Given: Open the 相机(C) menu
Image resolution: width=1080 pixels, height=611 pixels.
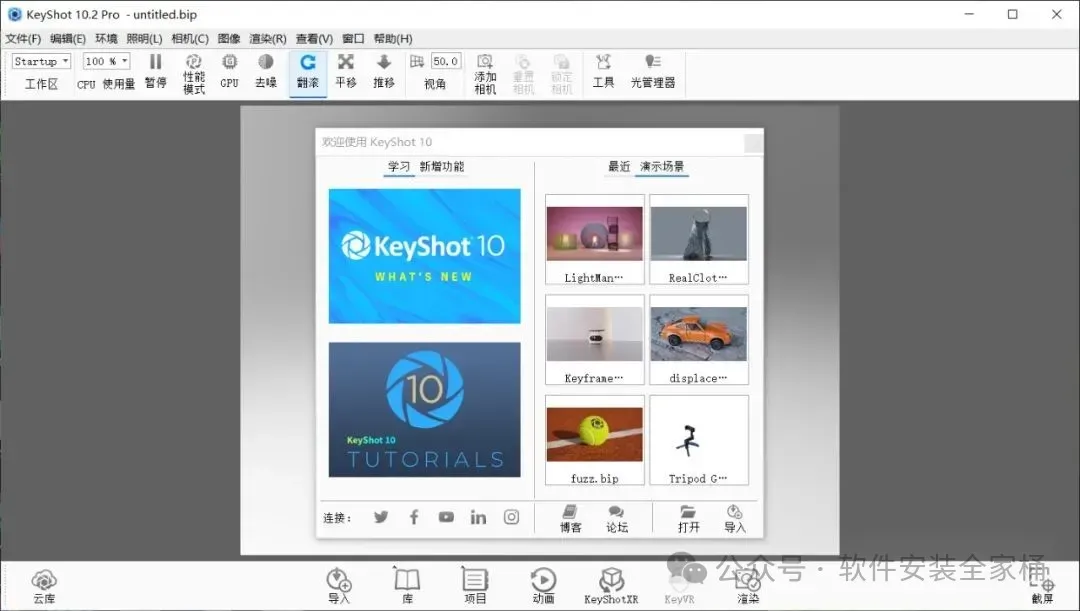Looking at the screenshot, I should [x=190, y=39].
